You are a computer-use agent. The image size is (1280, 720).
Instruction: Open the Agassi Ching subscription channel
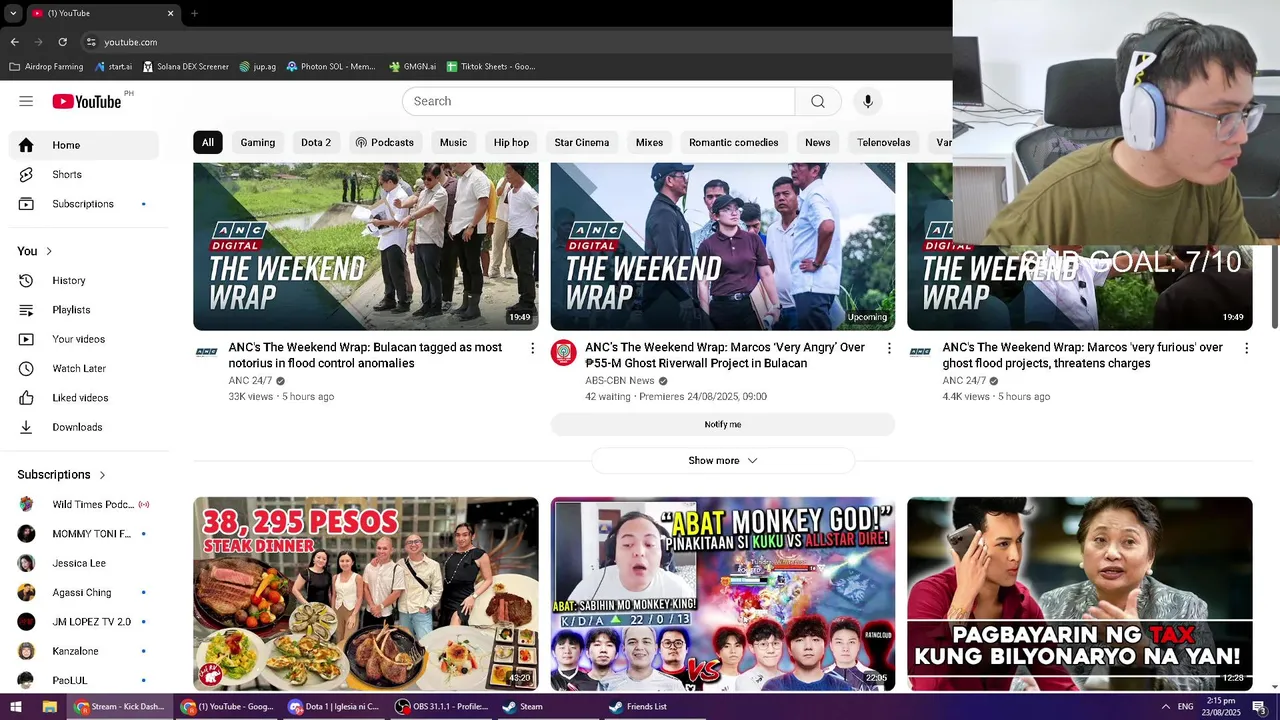coord(84,593)
